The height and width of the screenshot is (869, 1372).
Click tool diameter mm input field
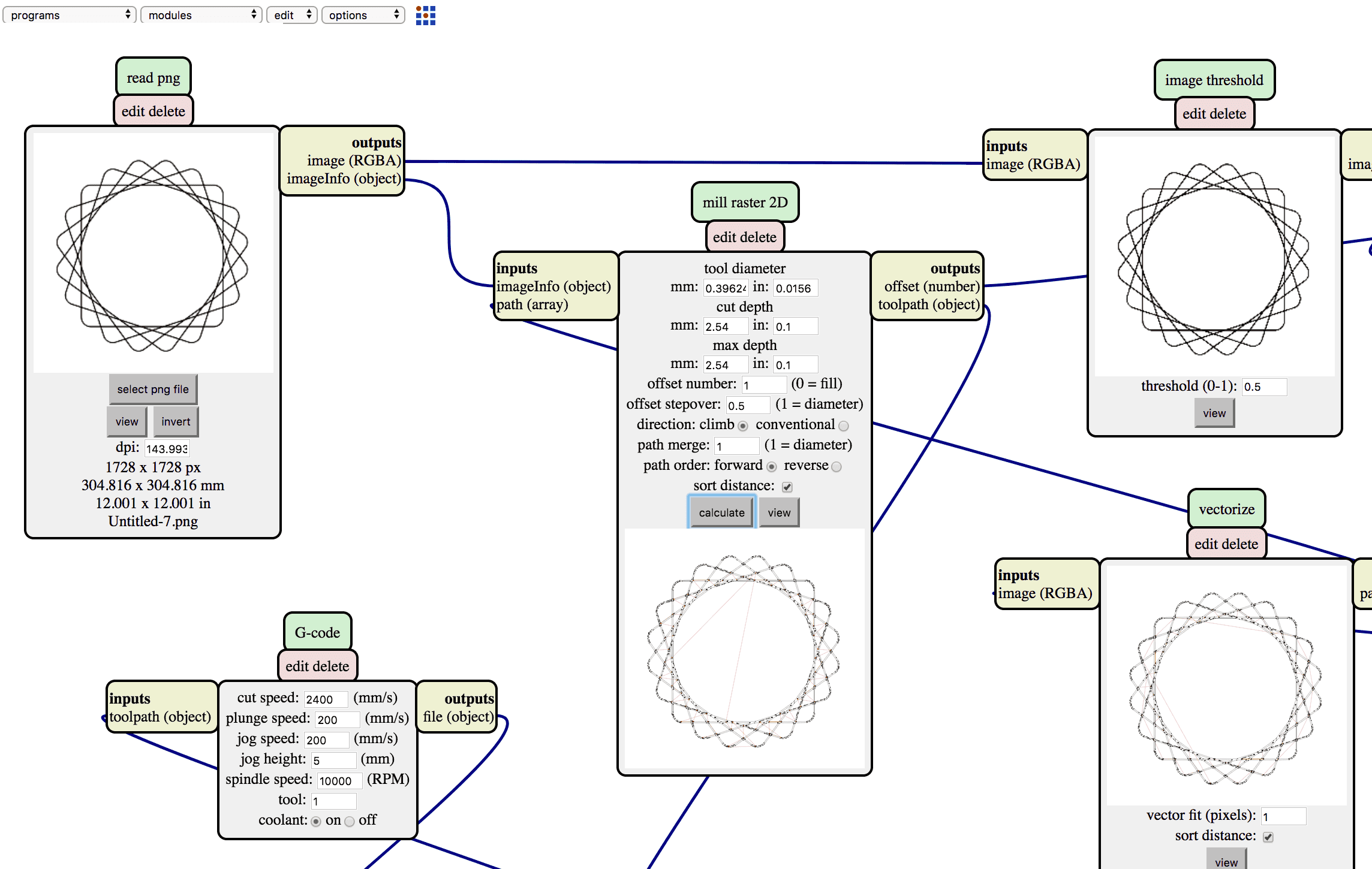pyautogui.click(x=726, y=288)
